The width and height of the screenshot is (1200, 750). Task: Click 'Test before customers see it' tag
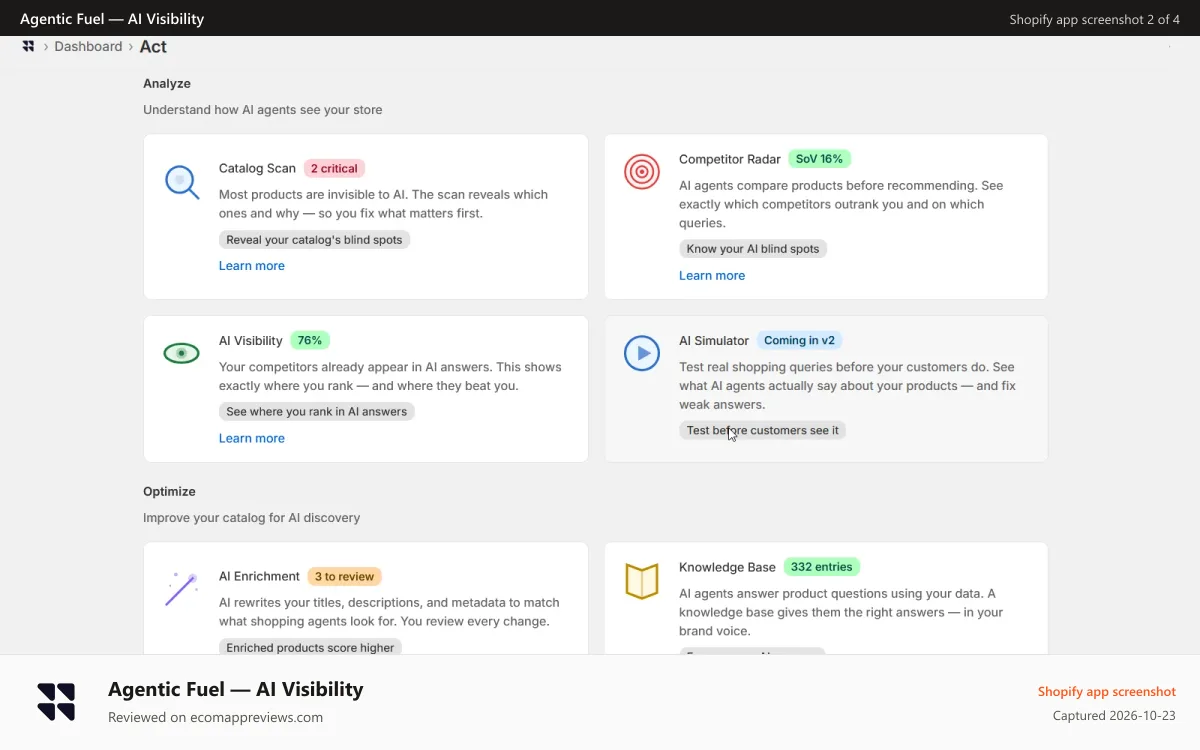click(x=763, y=430)
